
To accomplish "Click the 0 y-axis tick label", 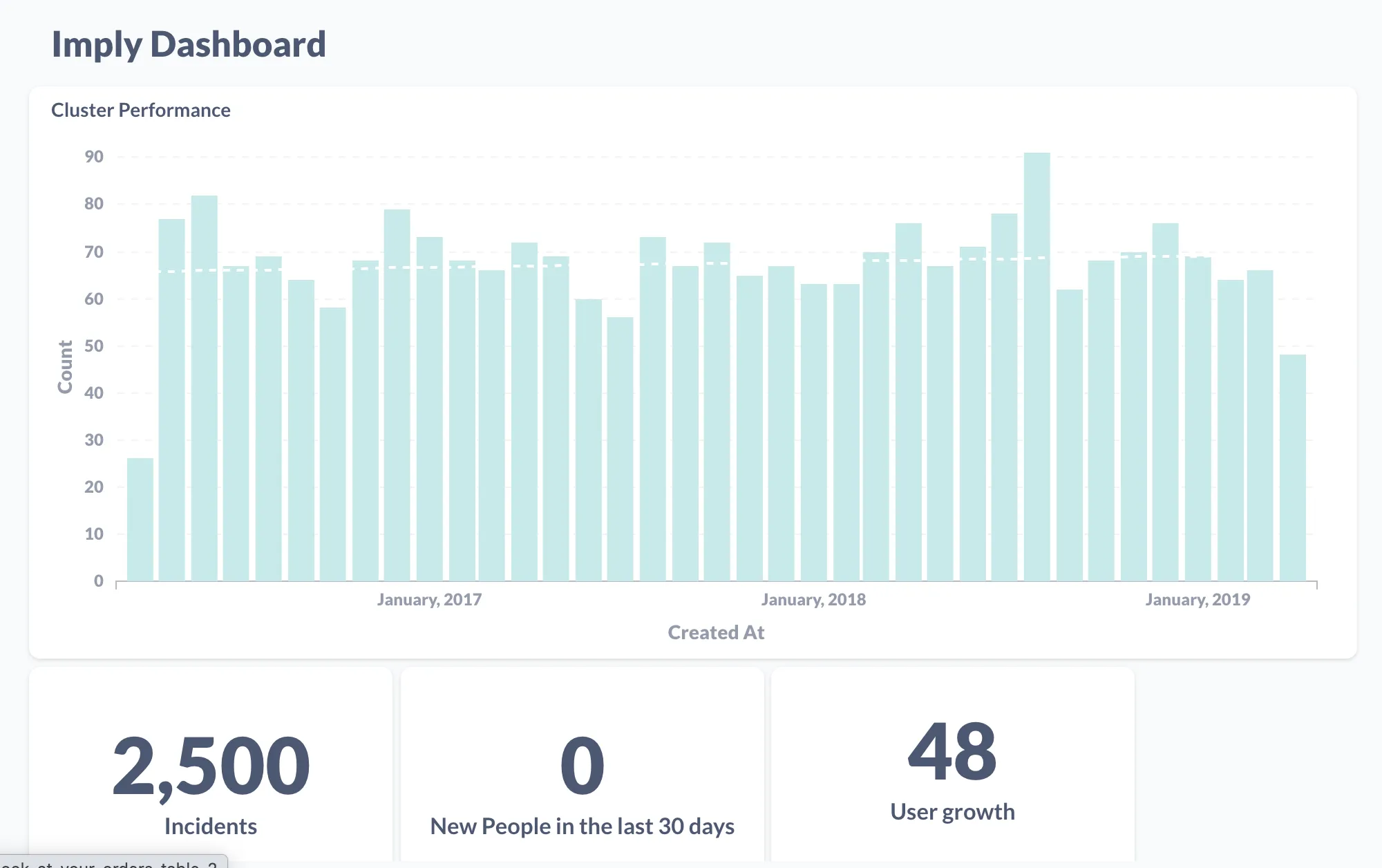I will click(99, 581).
